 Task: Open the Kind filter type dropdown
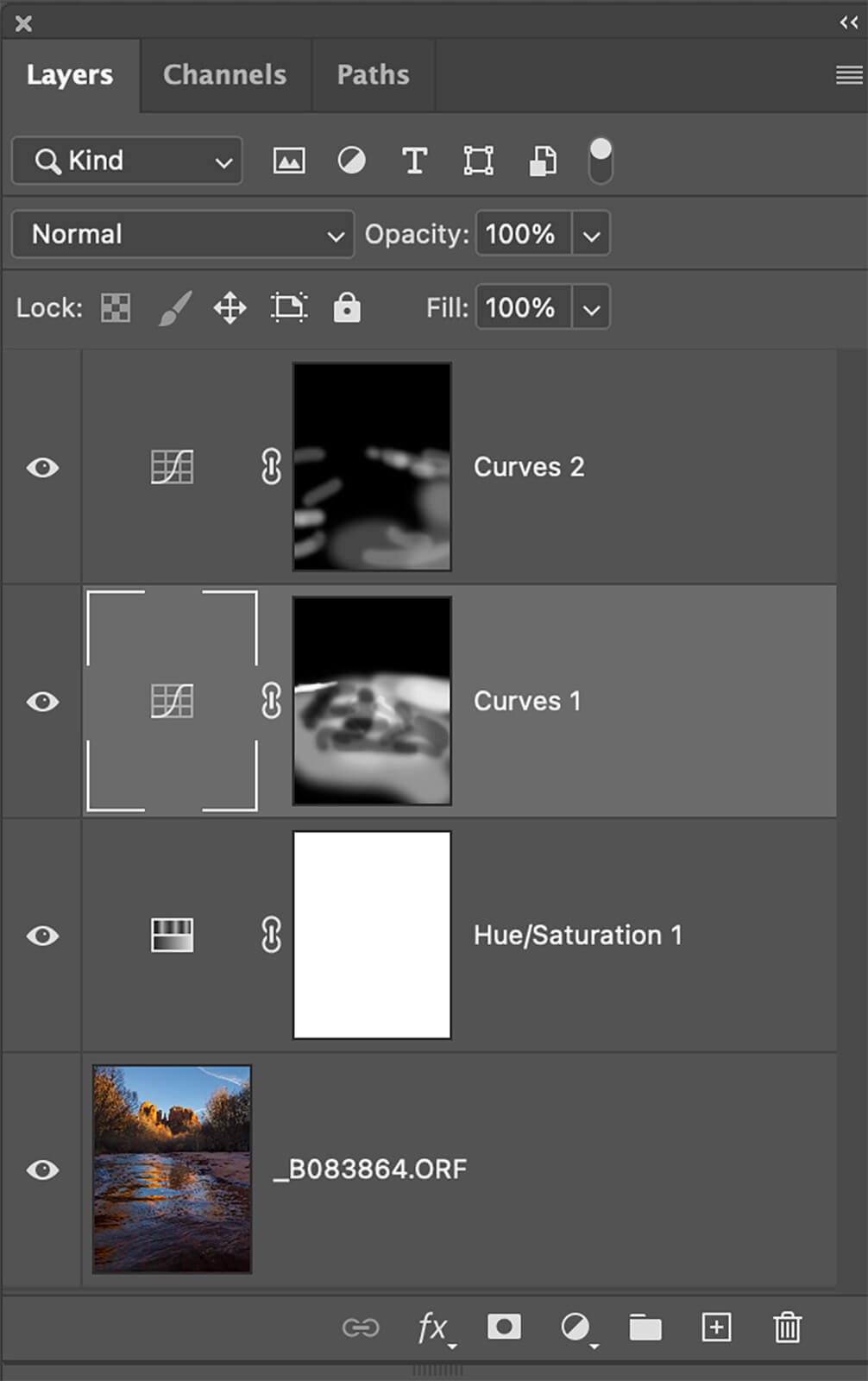128,161
